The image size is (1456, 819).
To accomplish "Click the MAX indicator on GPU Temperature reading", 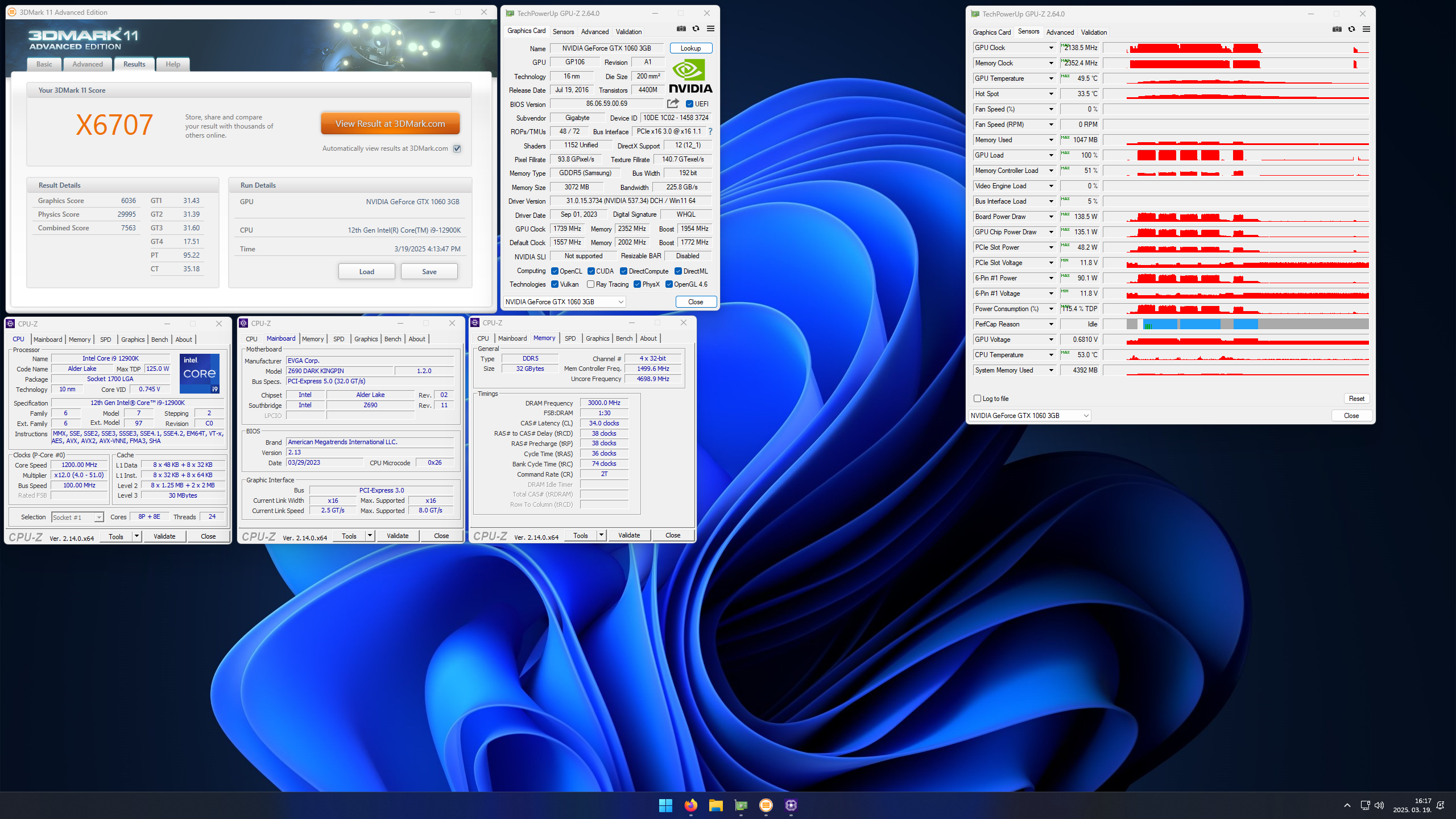I will tap(1065, 76).
